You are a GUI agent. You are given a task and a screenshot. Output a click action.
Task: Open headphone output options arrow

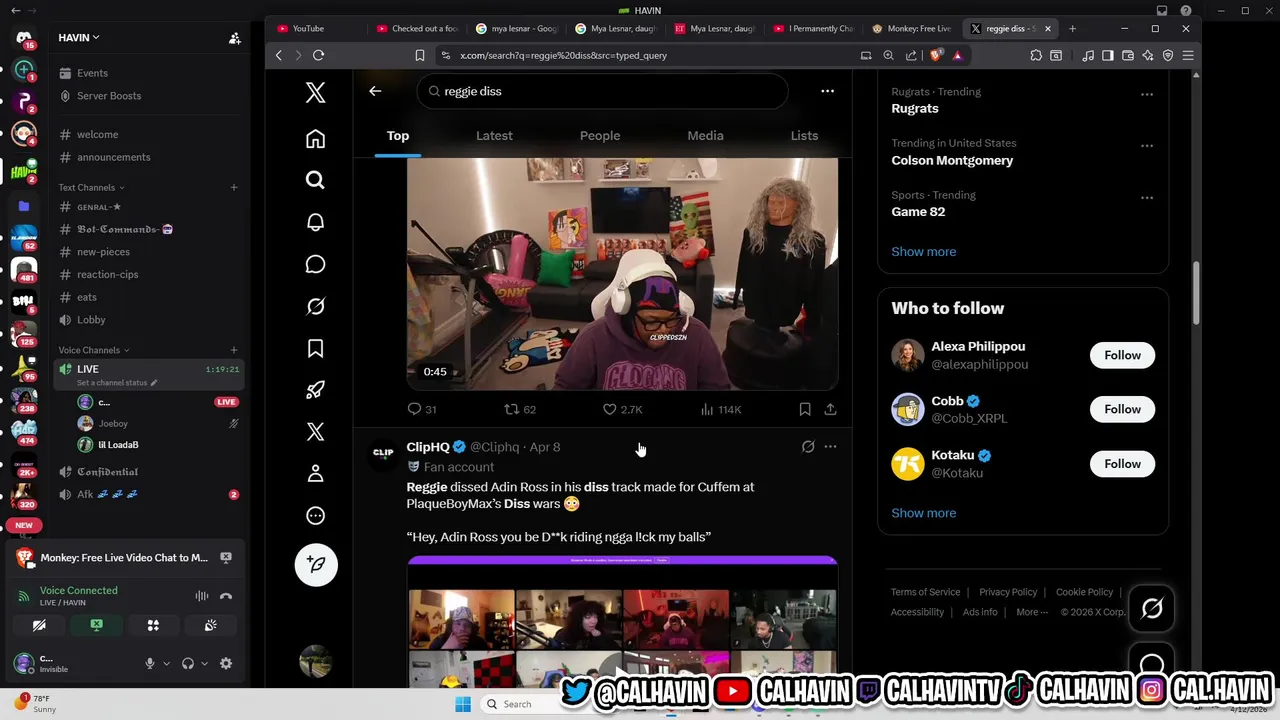click(204, 663)
